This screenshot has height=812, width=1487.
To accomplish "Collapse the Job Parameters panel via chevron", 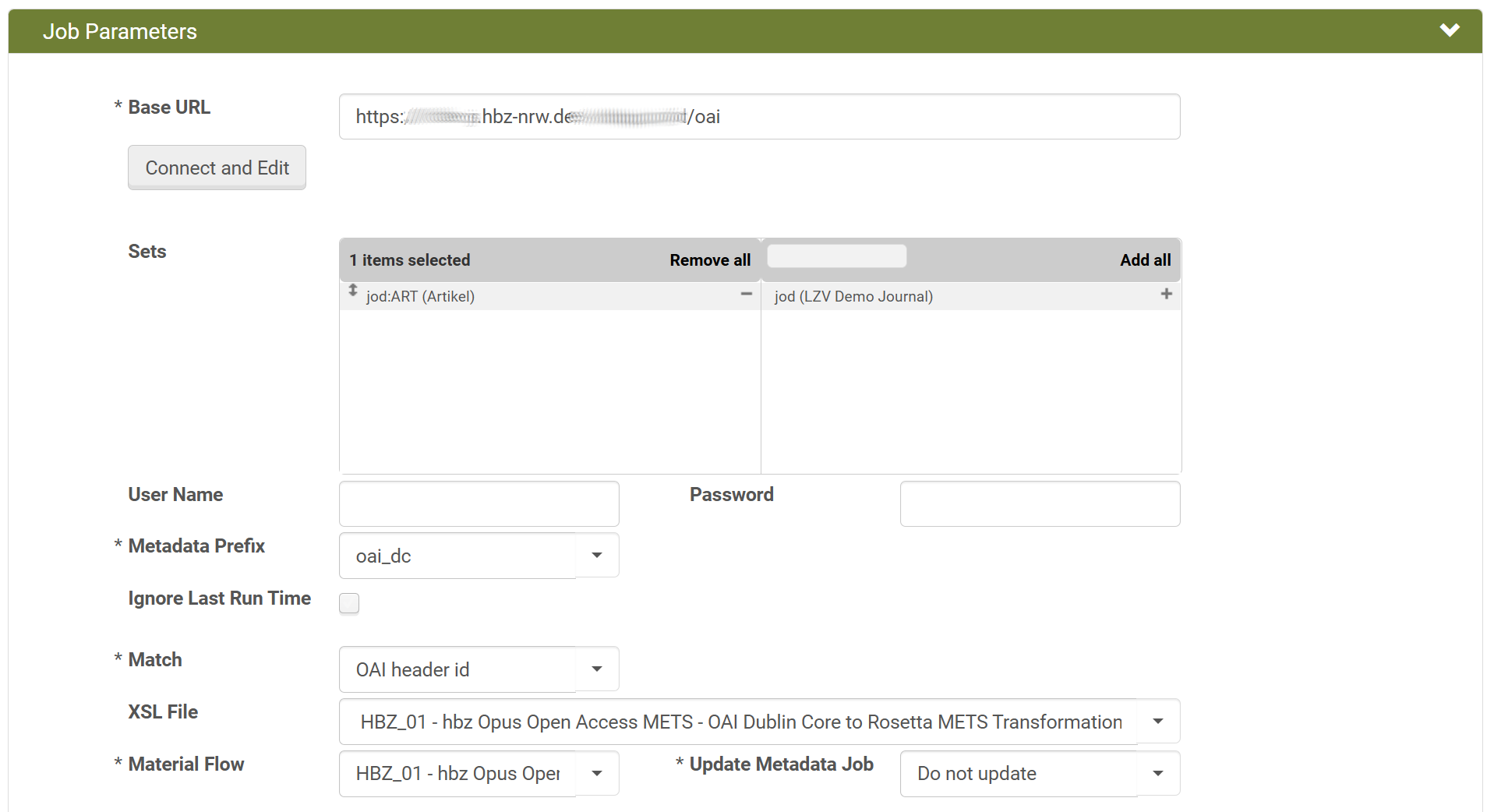I will point(1450,30).
